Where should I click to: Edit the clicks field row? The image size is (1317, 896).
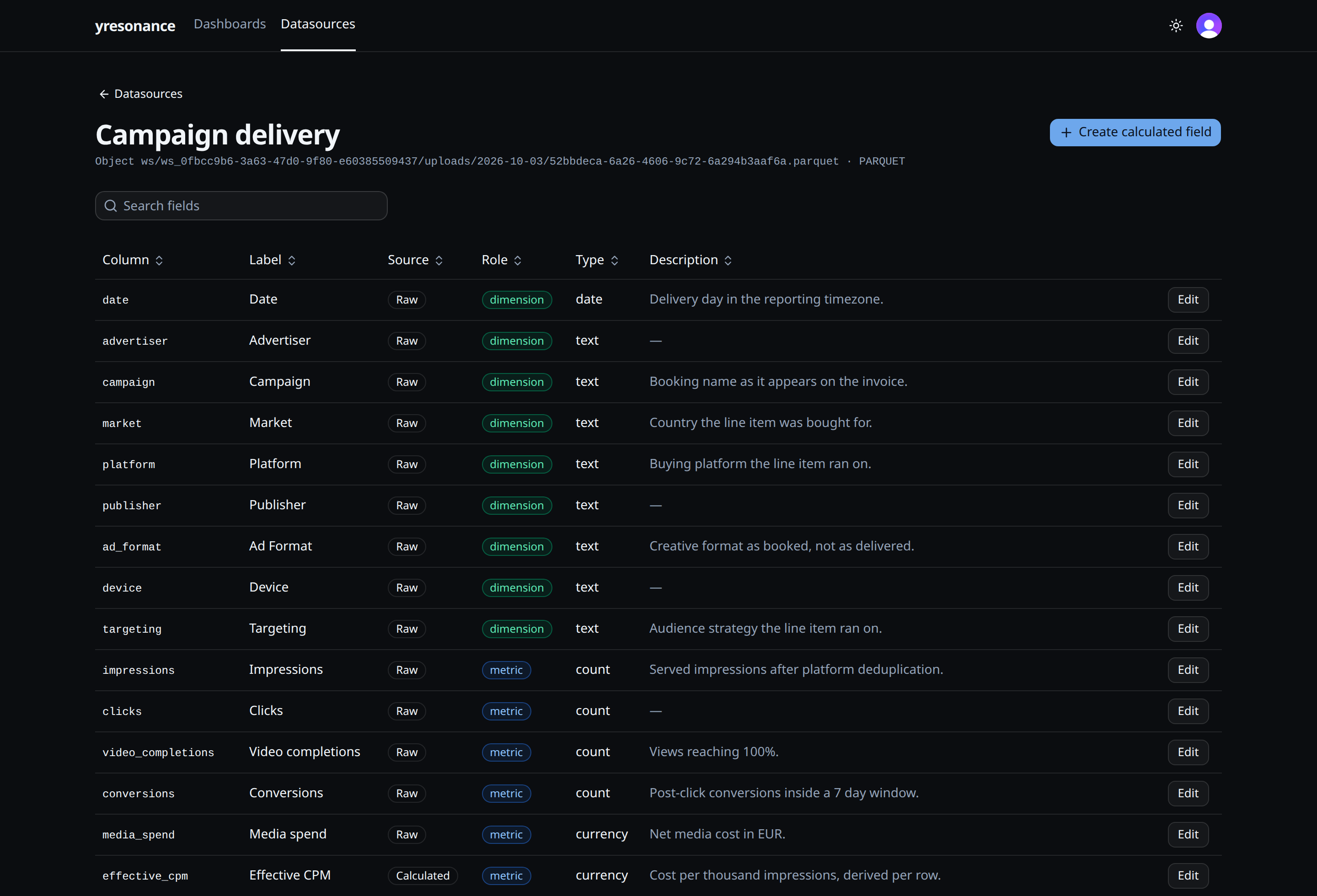point(1188,711)
